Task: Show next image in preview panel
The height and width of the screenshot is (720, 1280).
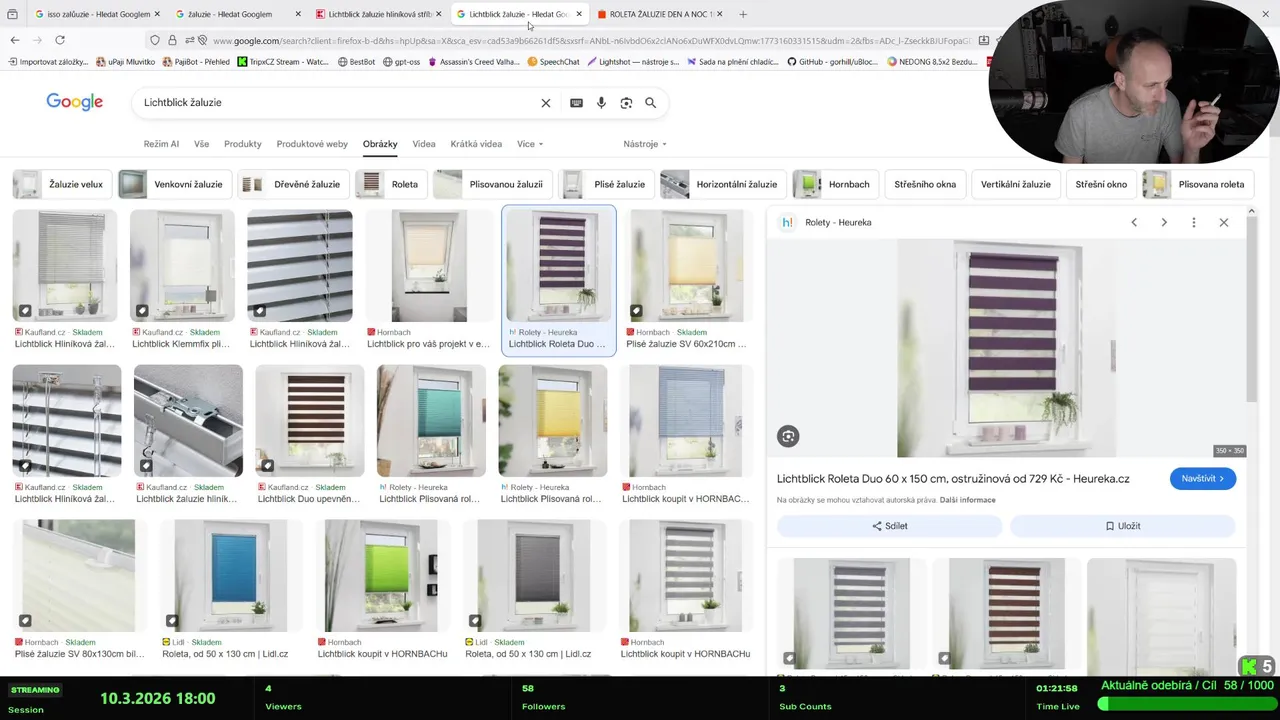Action: (1164, 222)
